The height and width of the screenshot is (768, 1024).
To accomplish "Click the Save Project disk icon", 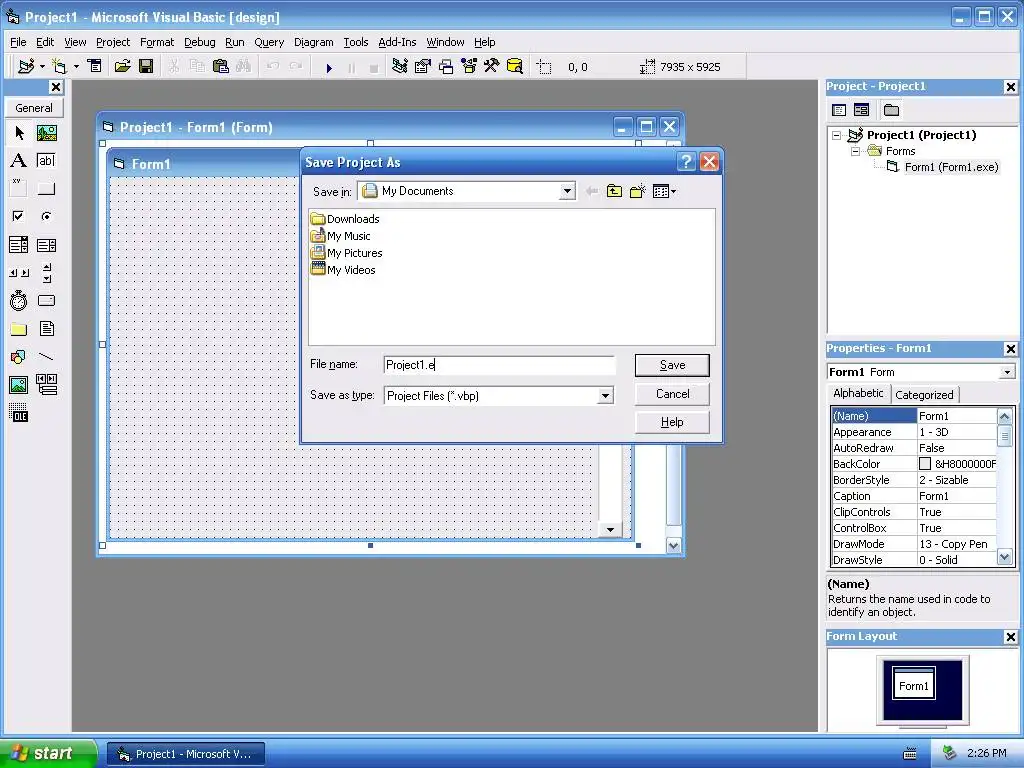I will pos(146,66).
